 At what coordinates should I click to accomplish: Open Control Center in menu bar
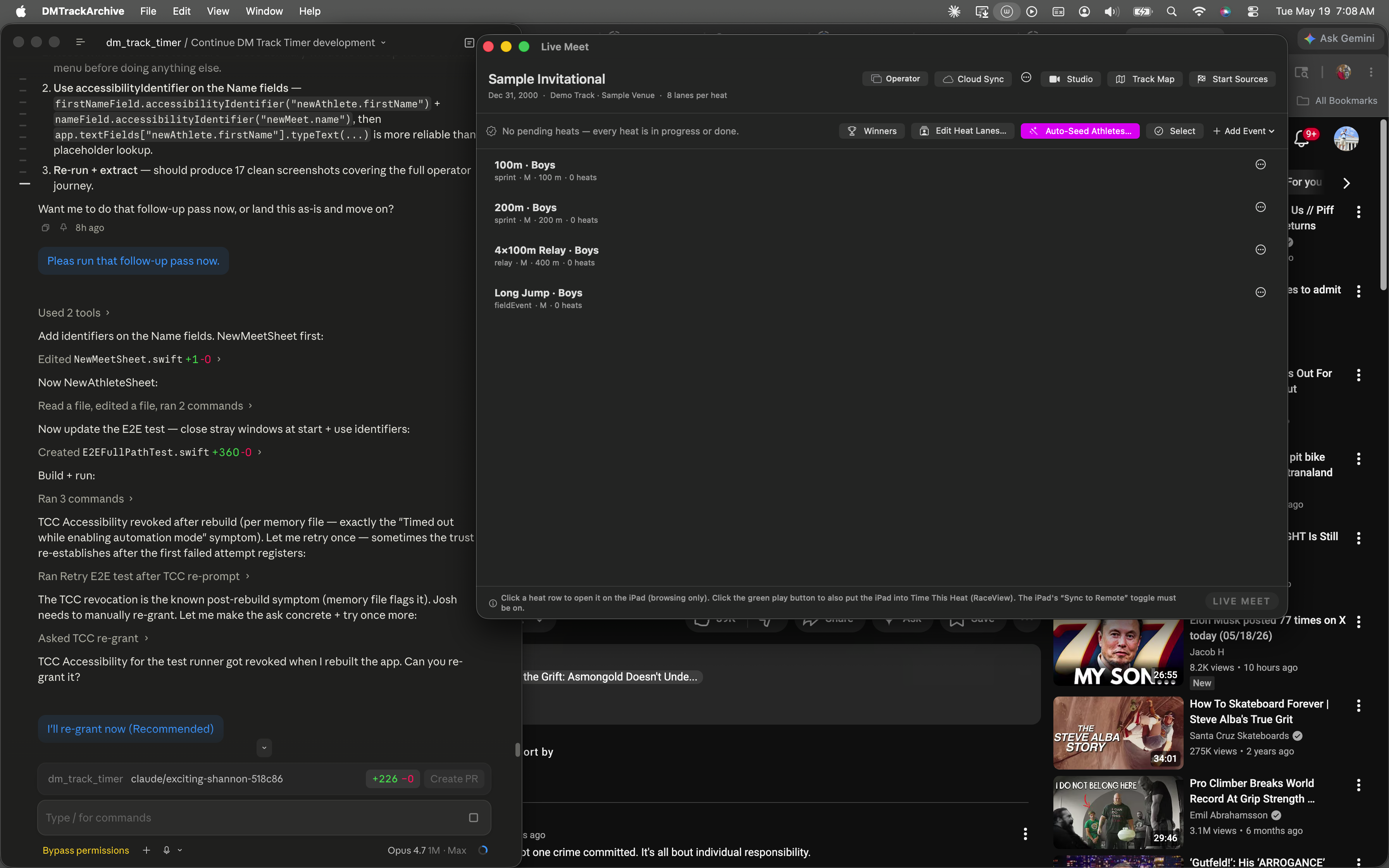pyautogui.click(x=1253, y=11)
